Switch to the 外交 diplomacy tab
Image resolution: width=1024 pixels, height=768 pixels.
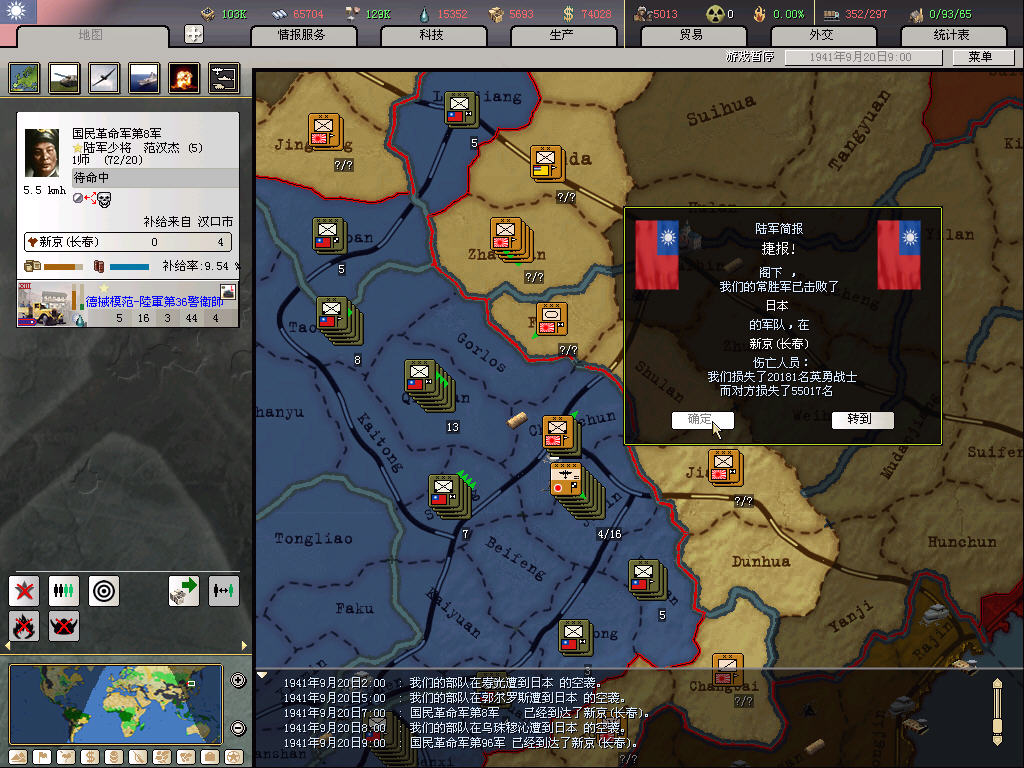pos(820,35)
